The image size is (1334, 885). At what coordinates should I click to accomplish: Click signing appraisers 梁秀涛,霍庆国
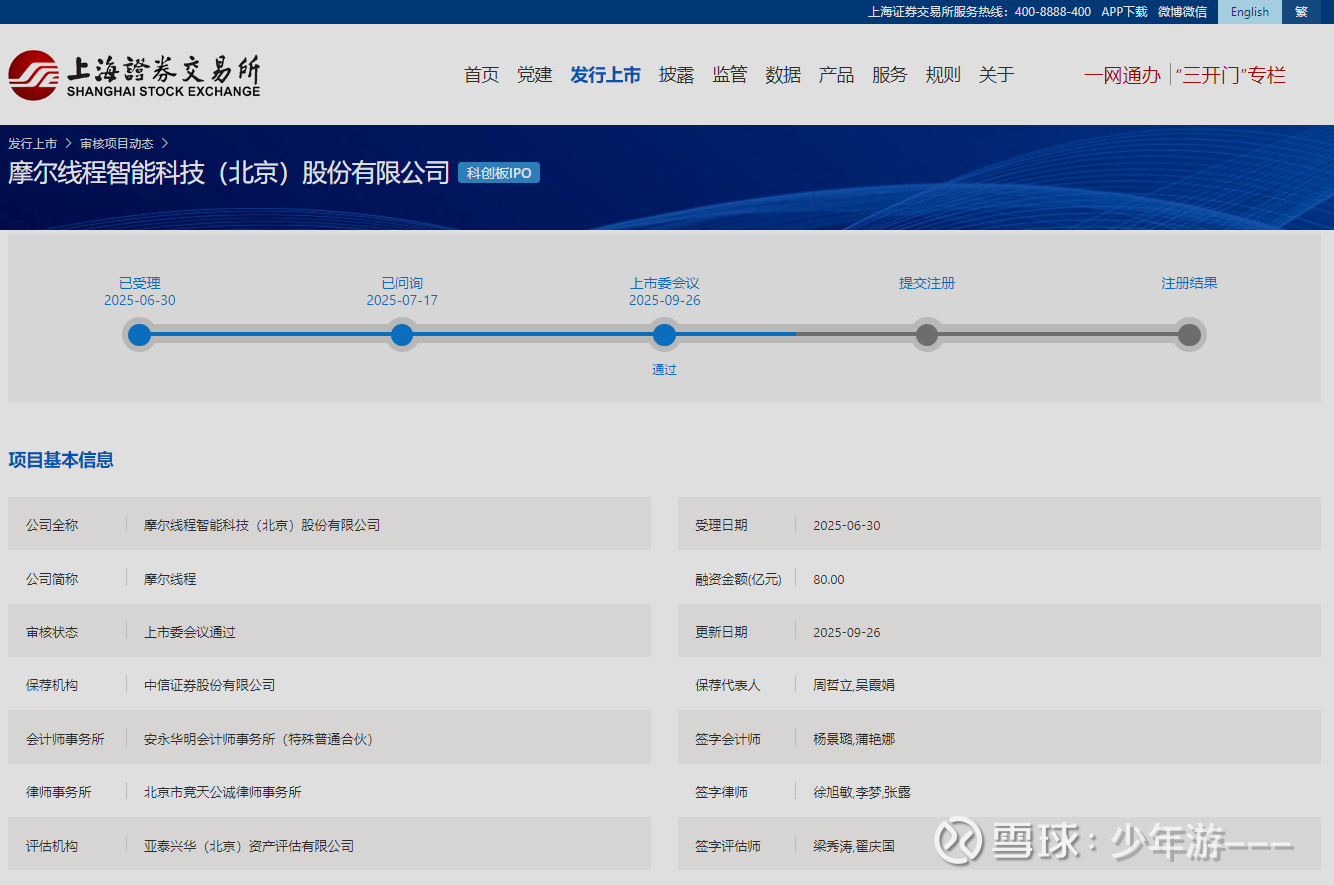point(854,846)
